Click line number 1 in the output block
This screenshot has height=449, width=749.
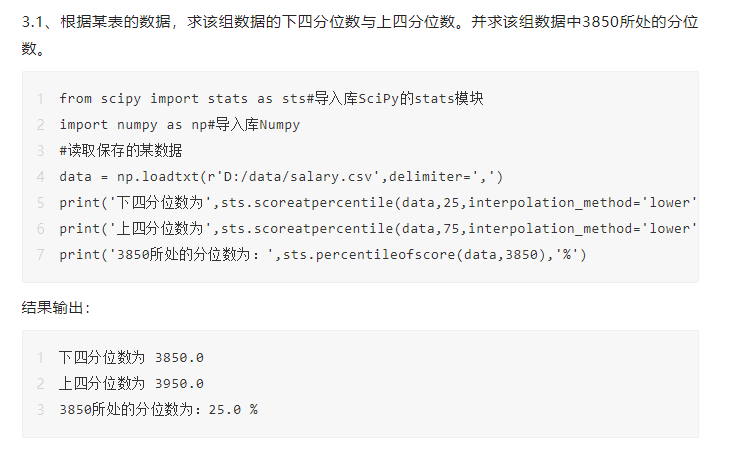click(x=39, y=357)
